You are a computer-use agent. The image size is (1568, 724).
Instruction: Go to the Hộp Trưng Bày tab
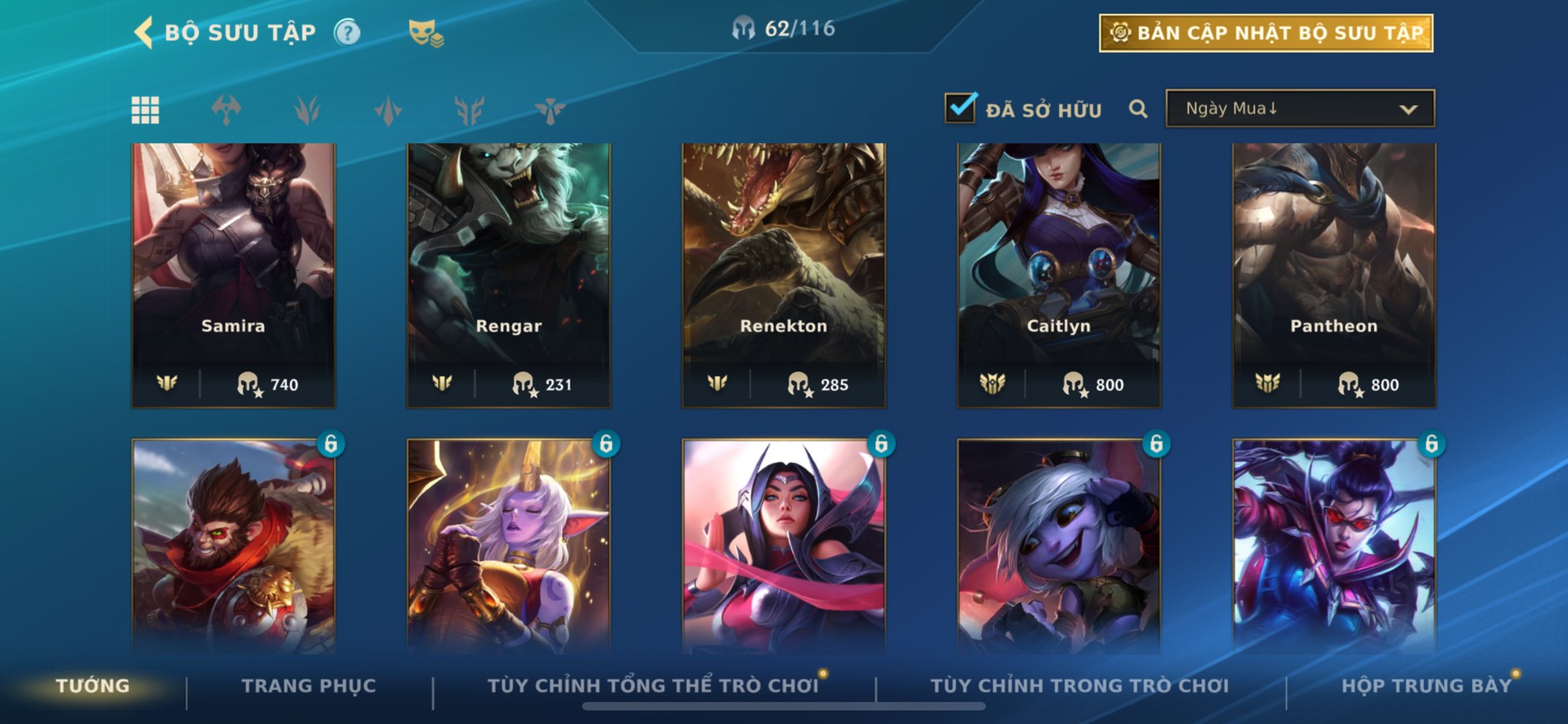(1427, 686)
